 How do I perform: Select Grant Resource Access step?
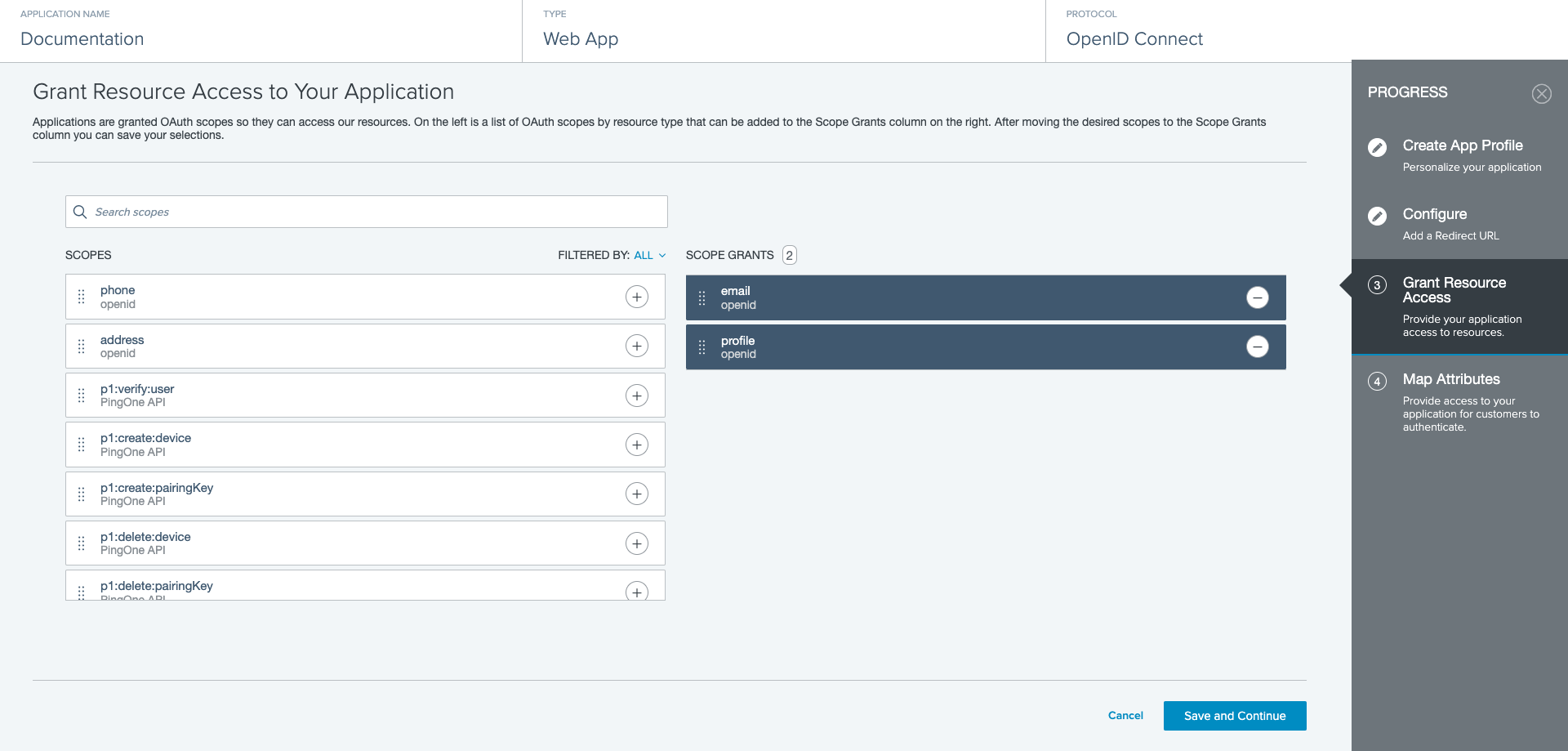point(1454,290)
